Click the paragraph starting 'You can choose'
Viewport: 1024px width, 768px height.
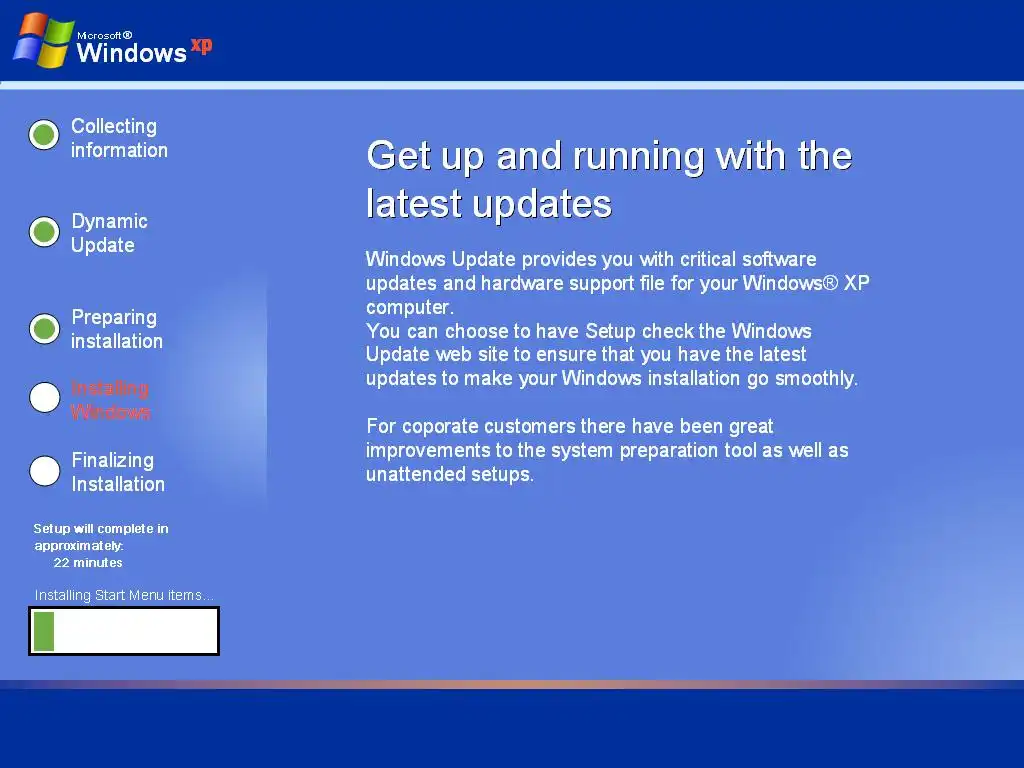coord(612,355)
